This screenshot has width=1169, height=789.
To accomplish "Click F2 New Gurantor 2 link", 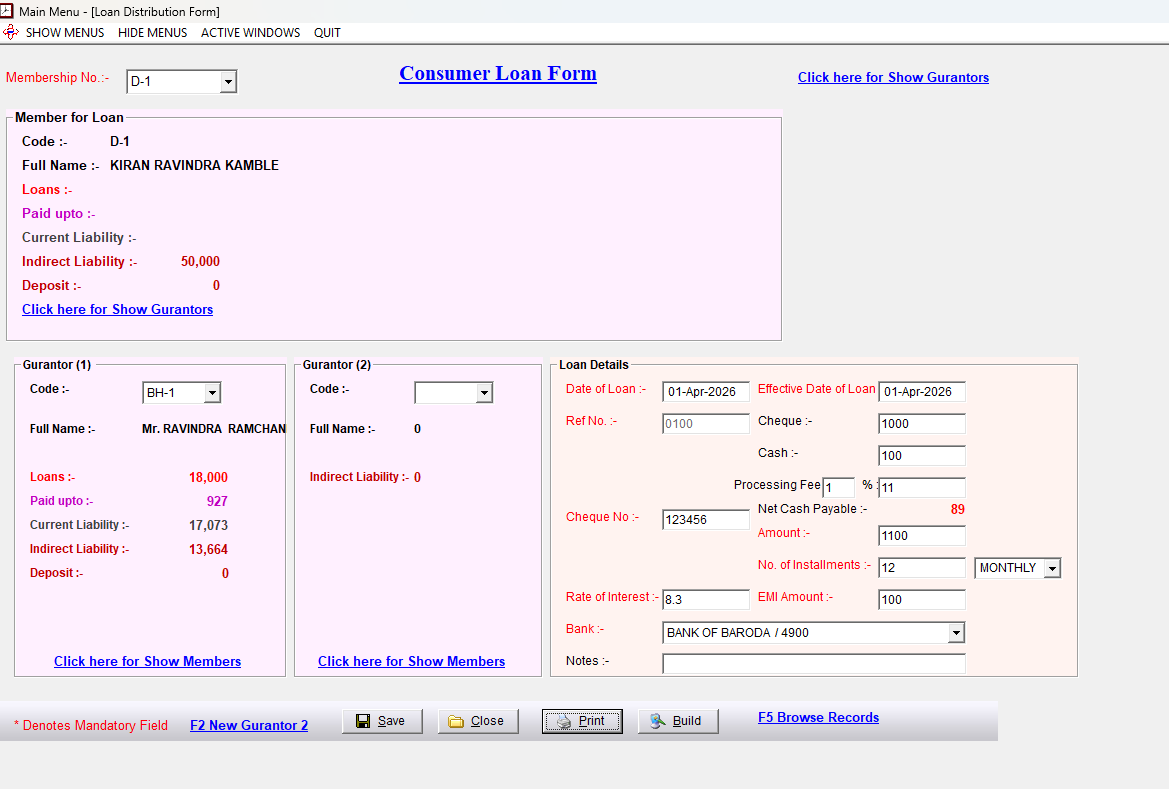I will [249, 726].
